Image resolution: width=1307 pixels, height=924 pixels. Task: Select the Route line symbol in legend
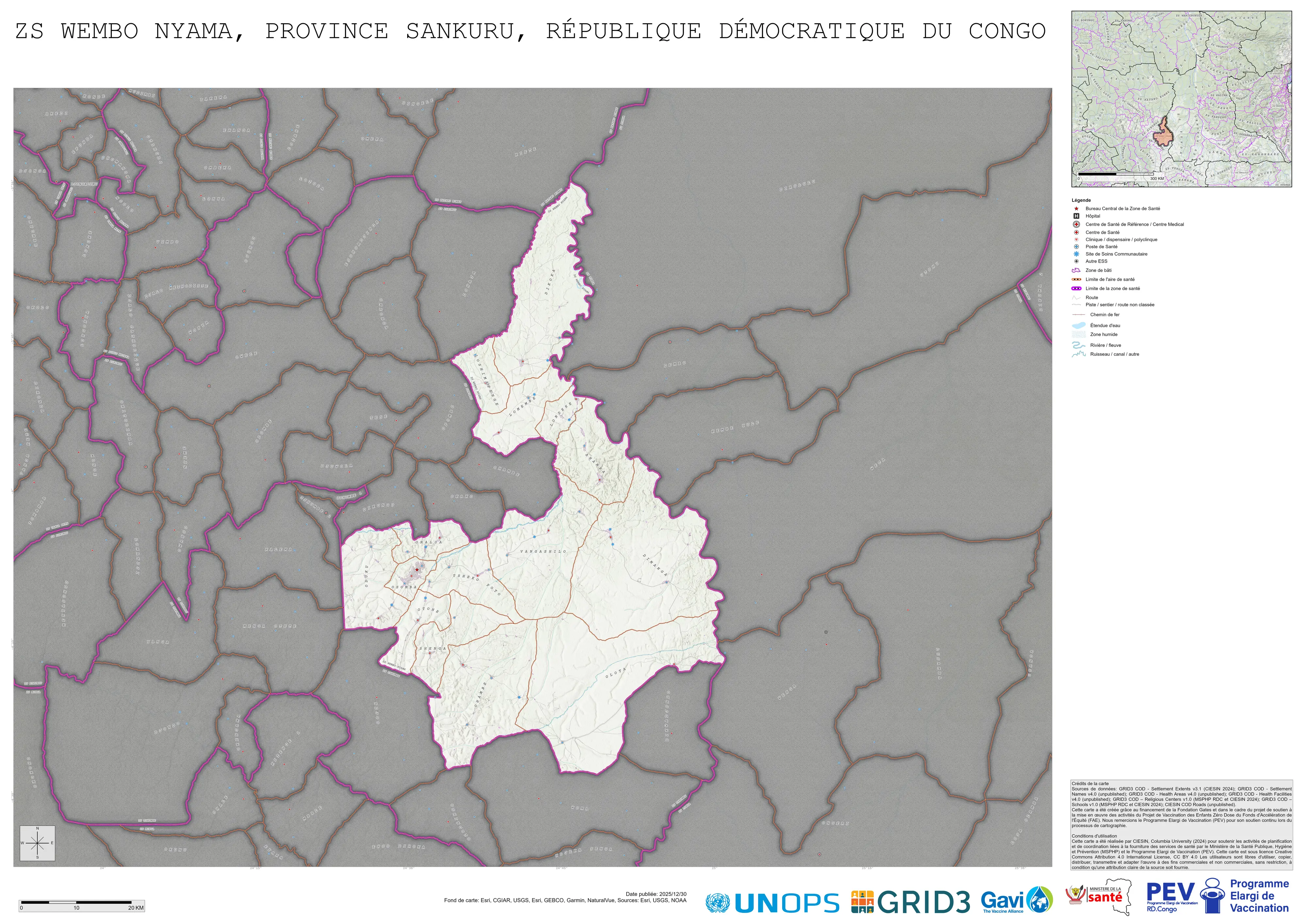(x=1076, y=298)
